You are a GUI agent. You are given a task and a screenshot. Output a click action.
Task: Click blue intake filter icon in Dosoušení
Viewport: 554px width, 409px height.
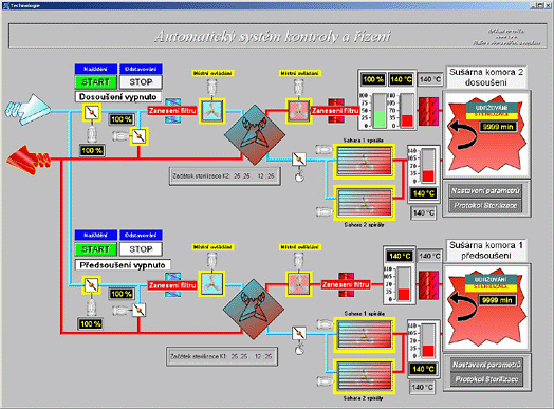click(x=173, y=111)
